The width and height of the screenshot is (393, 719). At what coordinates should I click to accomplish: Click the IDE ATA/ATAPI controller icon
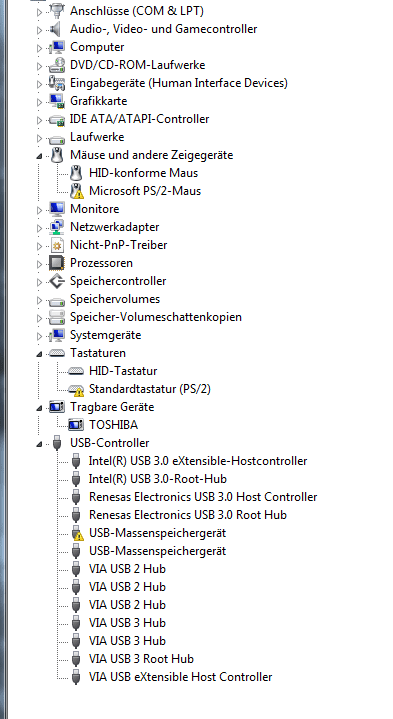point(57,120)
